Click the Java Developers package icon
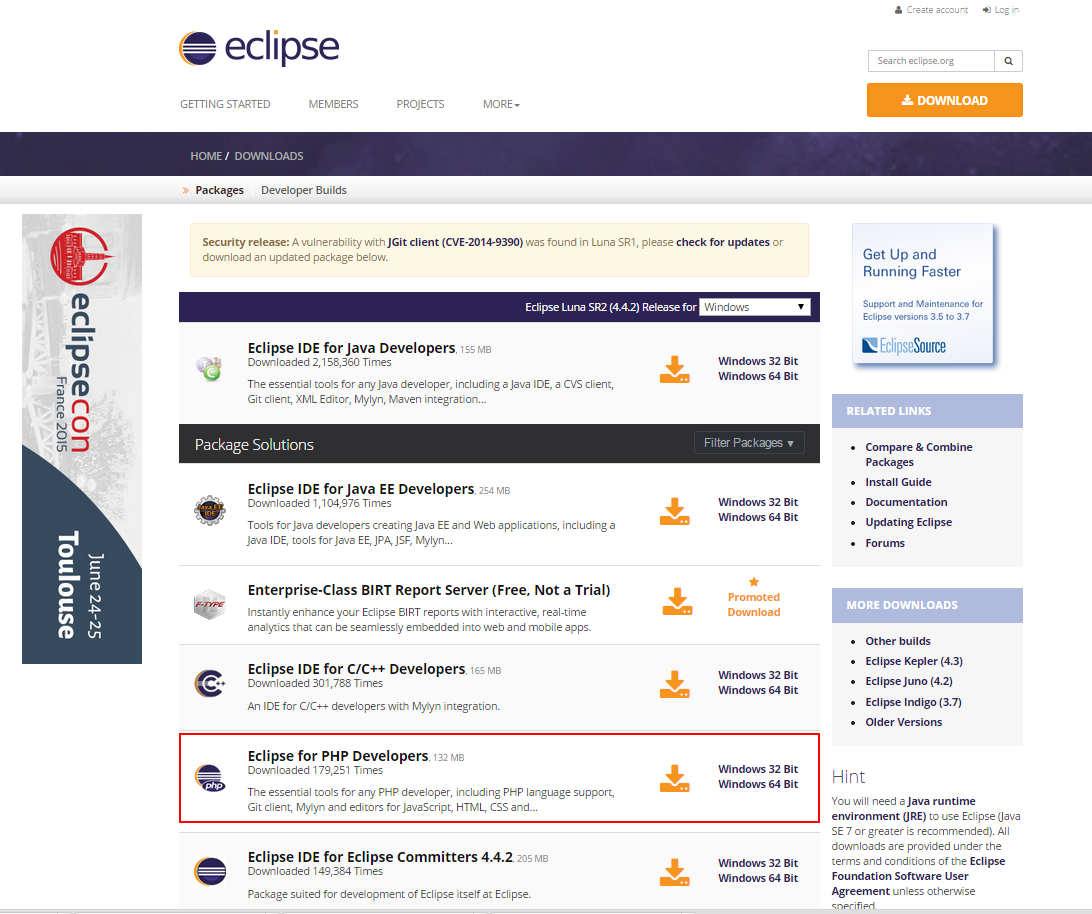The height and width of the screenshot is (914, 1092). 209,369
